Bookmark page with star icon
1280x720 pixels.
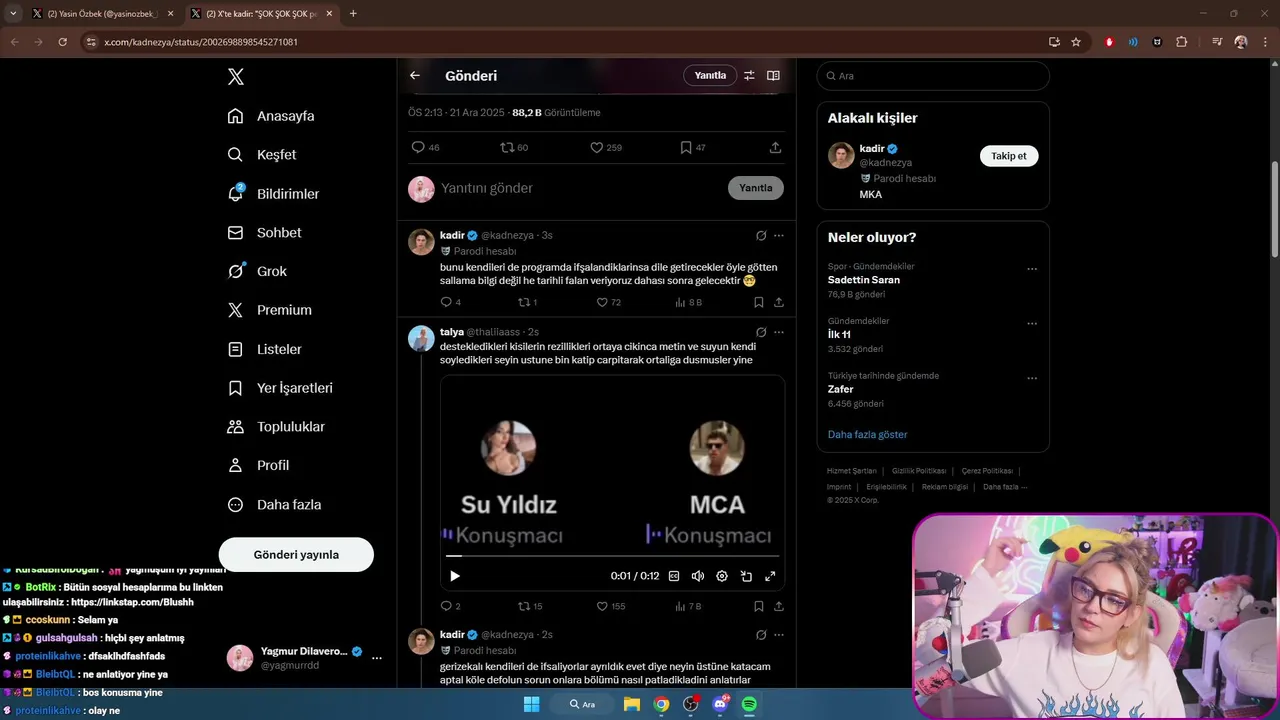click(x=1076, y=42)
